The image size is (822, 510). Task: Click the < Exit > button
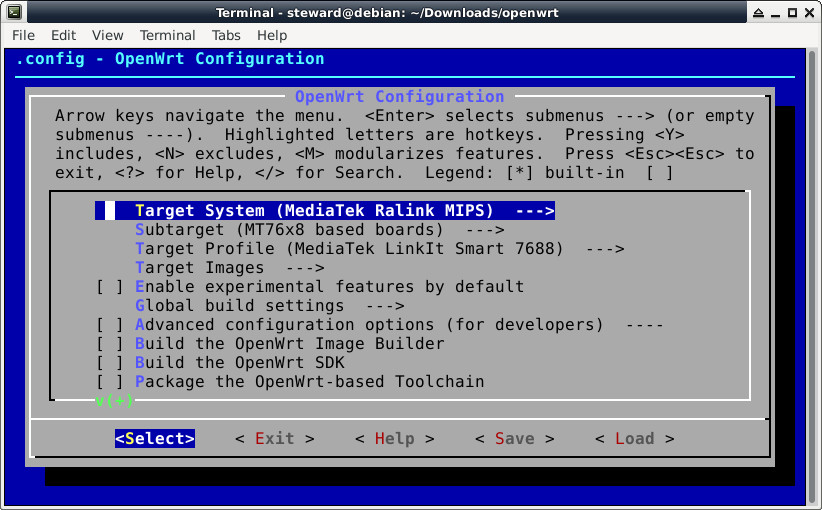click(x=275, y=439)
